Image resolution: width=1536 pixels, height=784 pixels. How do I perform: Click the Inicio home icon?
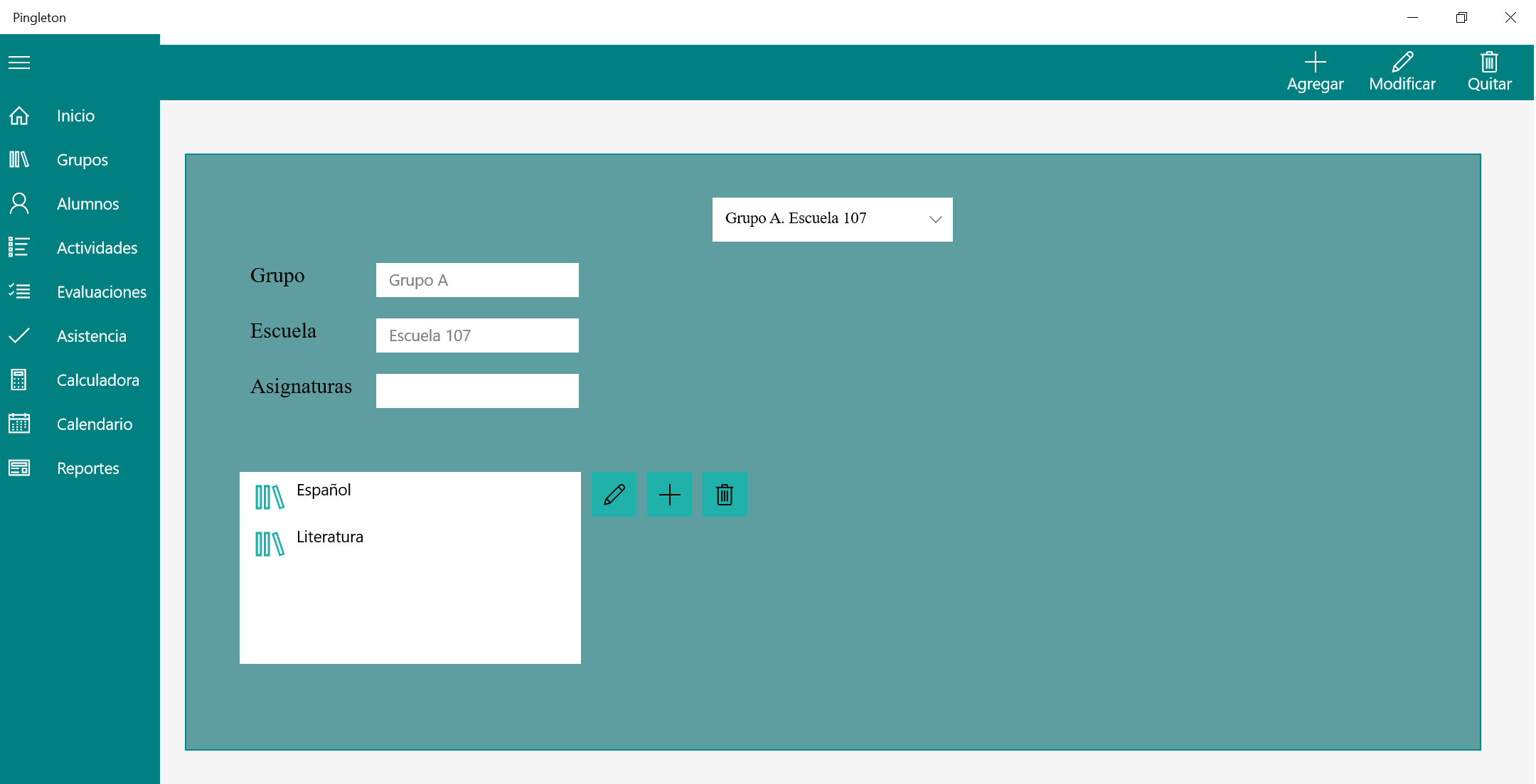(19, 116)
